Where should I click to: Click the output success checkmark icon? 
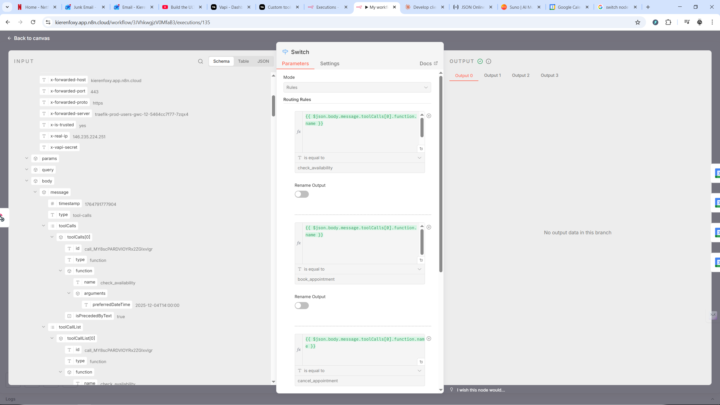point(480,61)
